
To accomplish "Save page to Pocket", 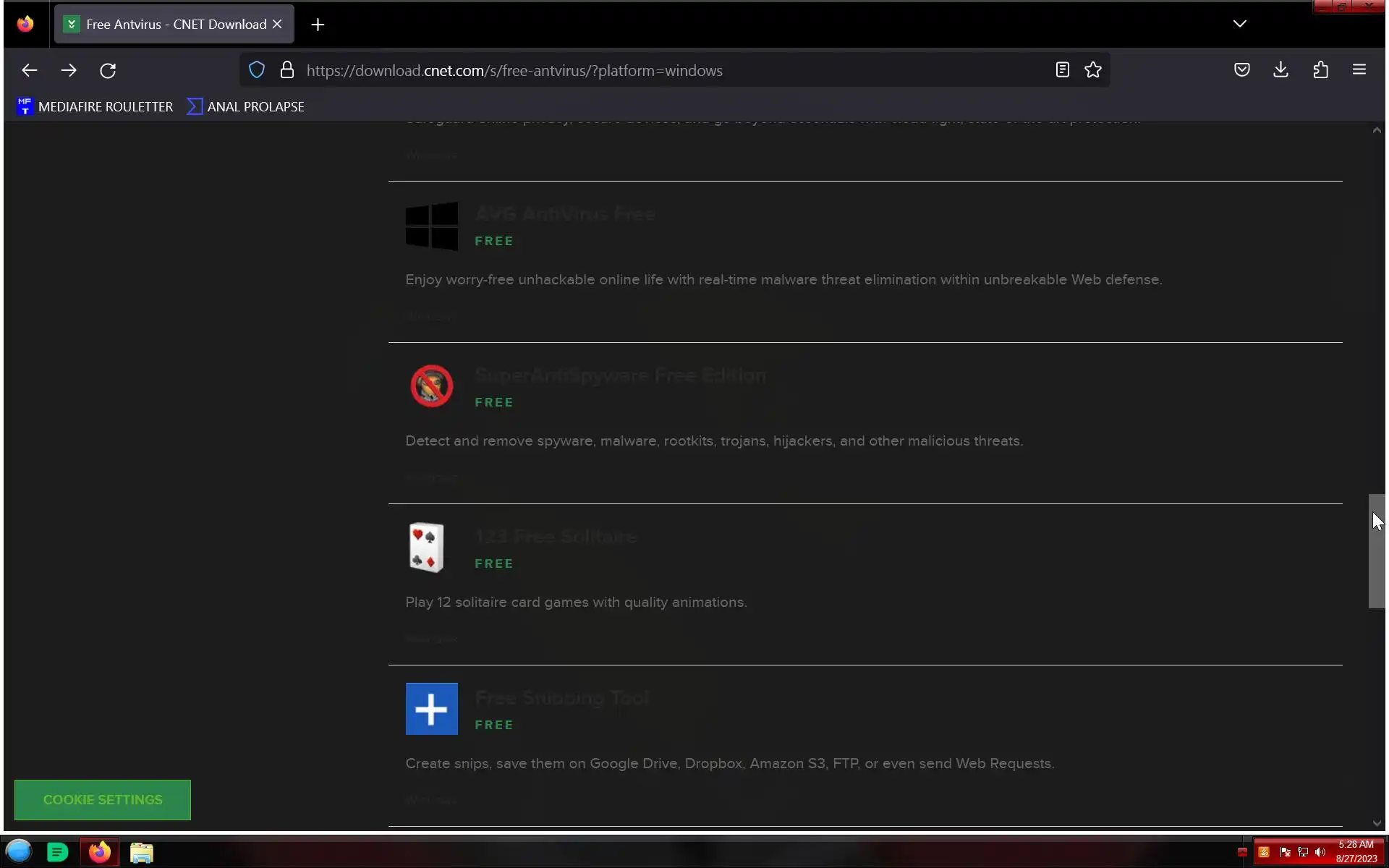I will coord(1241,70).
